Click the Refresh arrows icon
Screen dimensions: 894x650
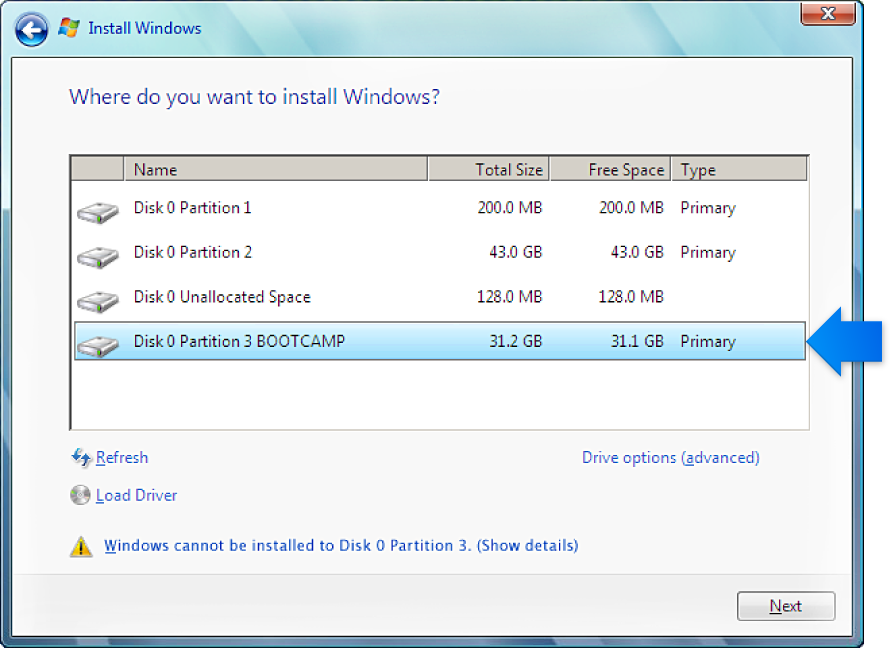81,457
